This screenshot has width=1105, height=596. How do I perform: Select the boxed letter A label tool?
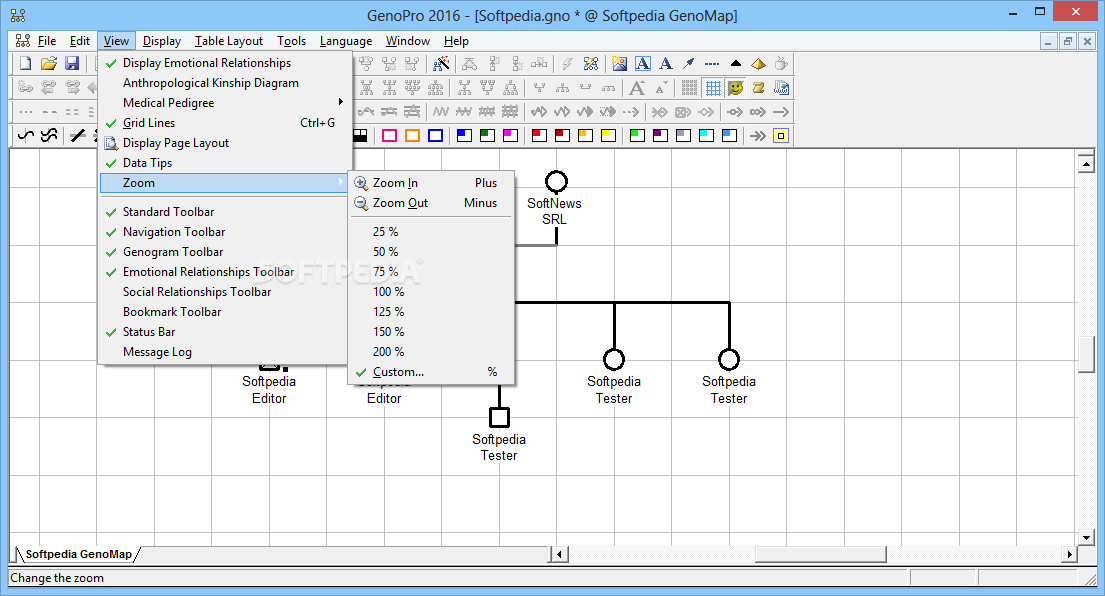pyautogui.click(x=643, y=64)
